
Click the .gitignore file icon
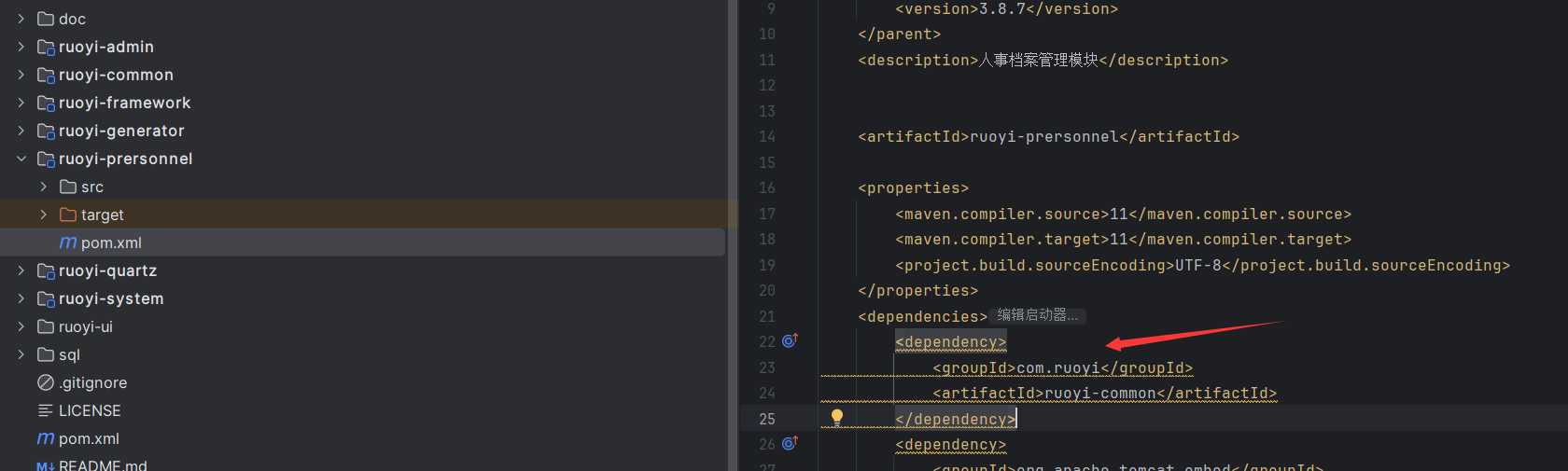[46, 382]
